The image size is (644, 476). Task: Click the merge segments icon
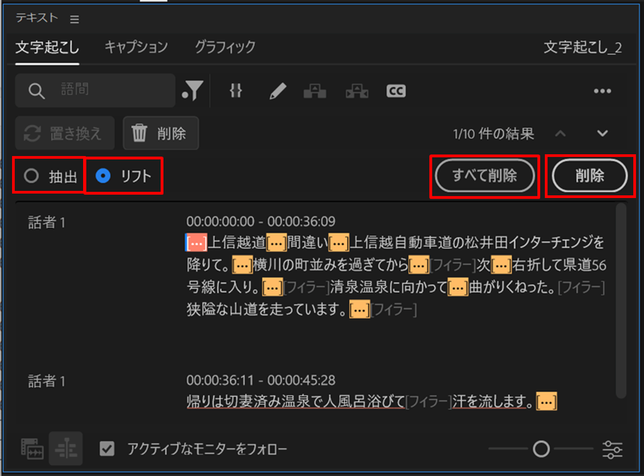tap(315, 91)
